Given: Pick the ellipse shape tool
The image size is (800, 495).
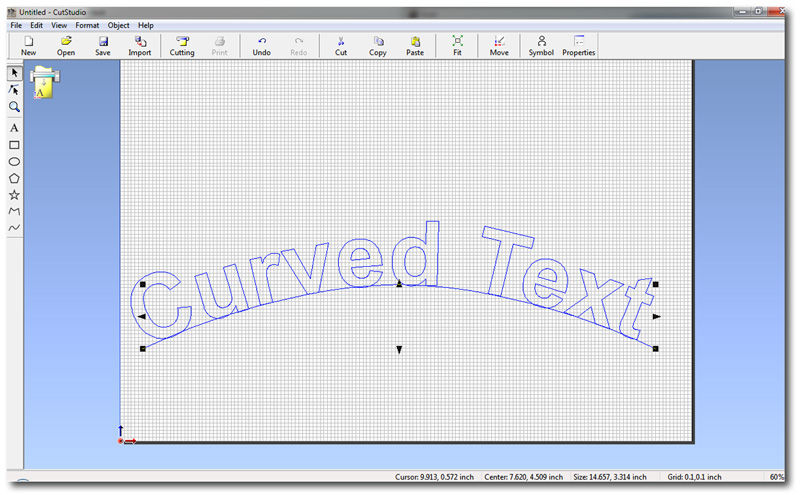Looking at the screenshot, I should coord(15,161).
